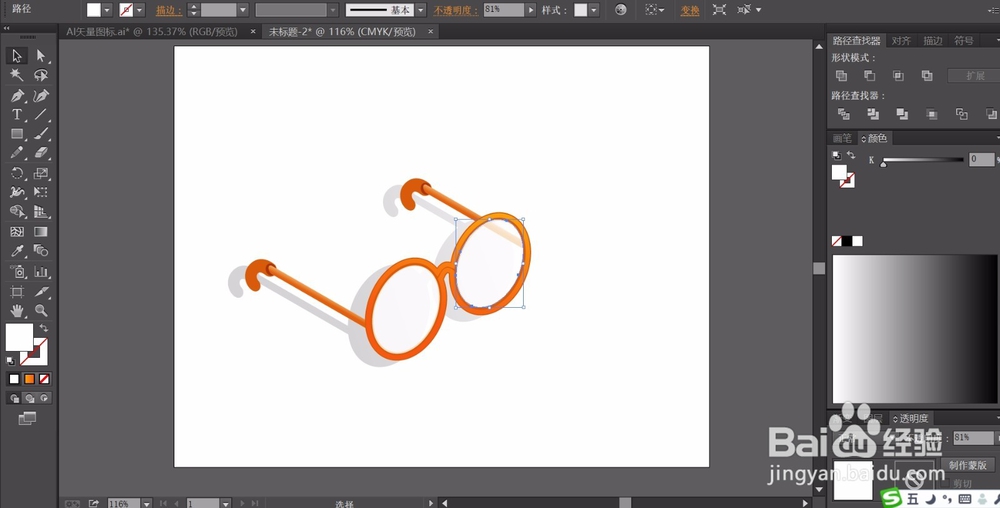
Task: Click the Intersect shape mode icon
Action: [x=898, y=76]
